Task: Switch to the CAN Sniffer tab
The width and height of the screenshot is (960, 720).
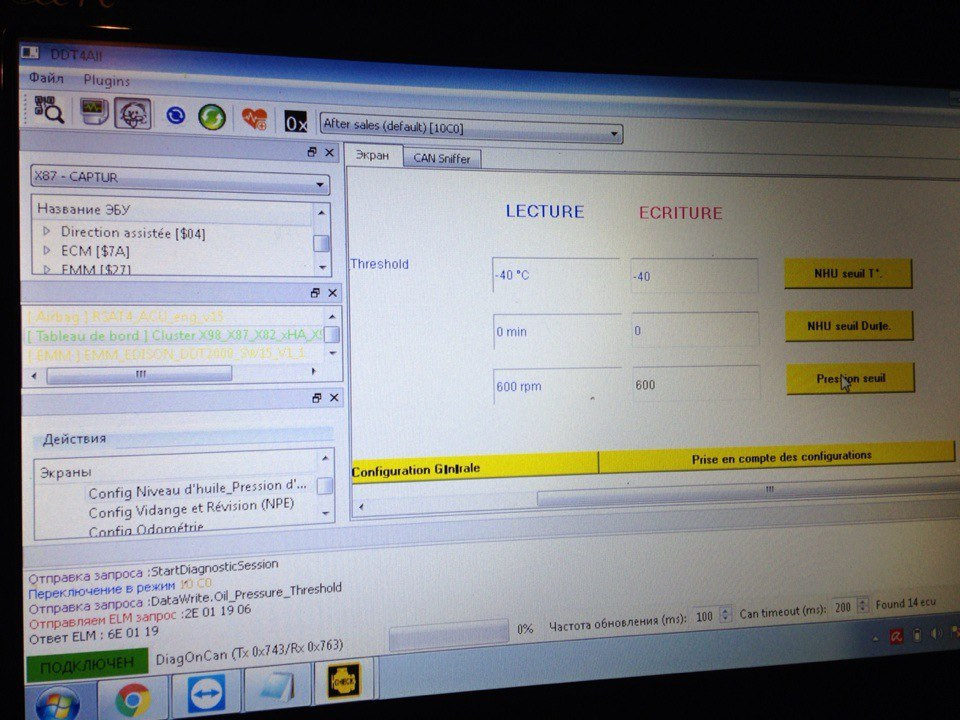Action: point(441,158)
